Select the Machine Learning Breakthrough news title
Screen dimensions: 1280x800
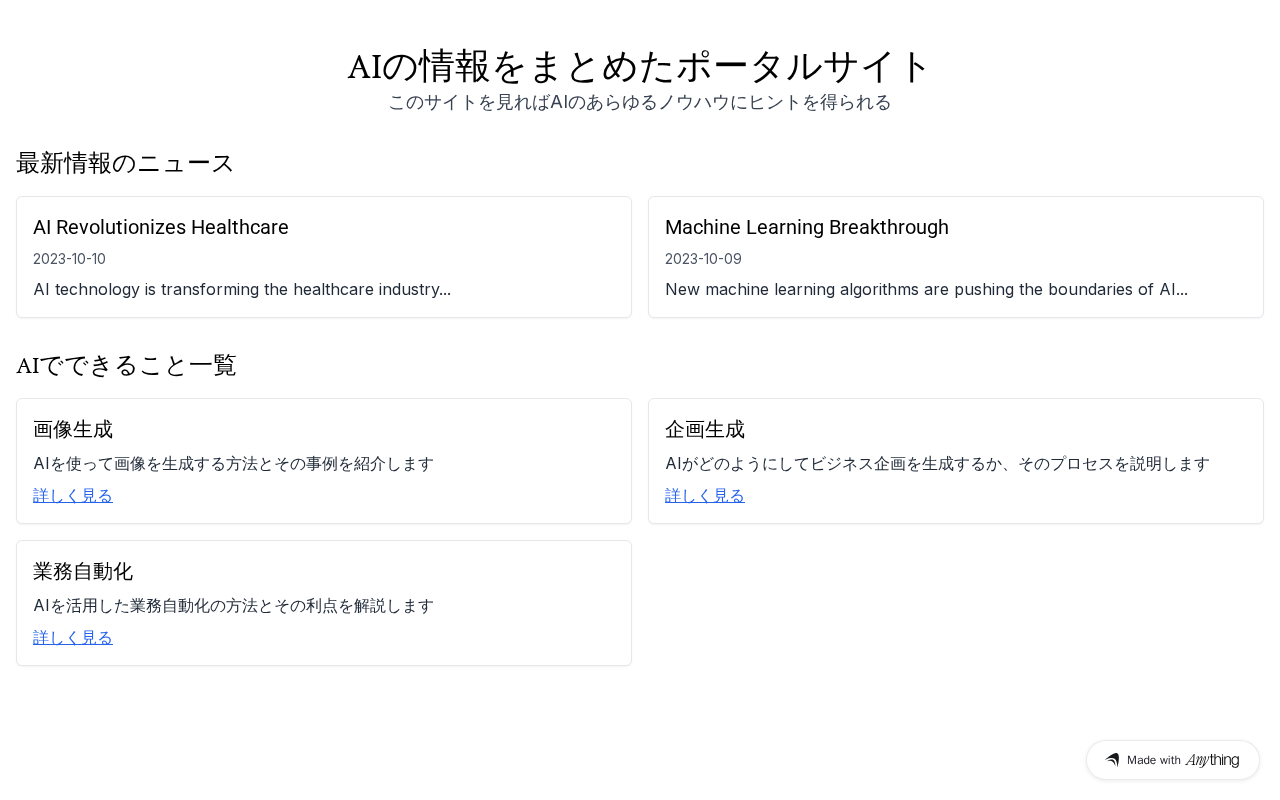point(806,227)
